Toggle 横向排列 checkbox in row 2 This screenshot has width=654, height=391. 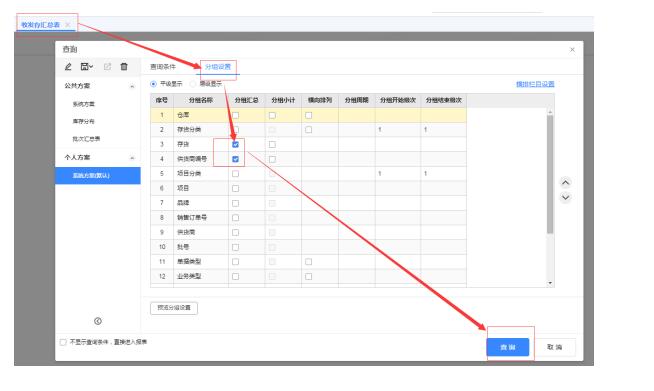coord(309,130)
